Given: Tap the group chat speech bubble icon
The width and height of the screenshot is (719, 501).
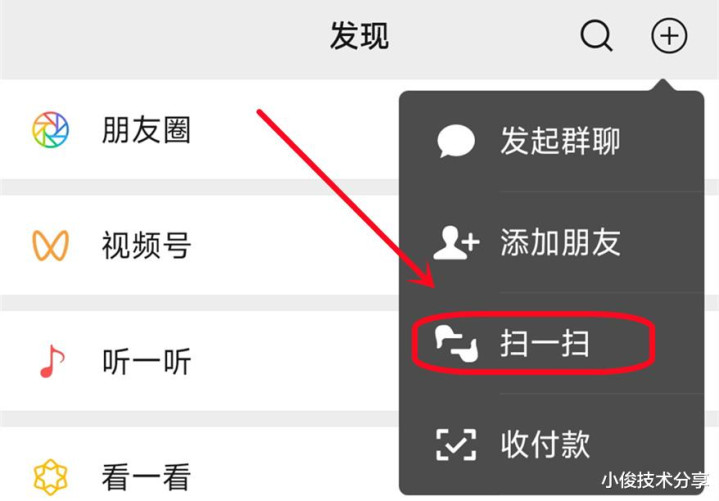Looking at the screenshot, I should point(456,141).
